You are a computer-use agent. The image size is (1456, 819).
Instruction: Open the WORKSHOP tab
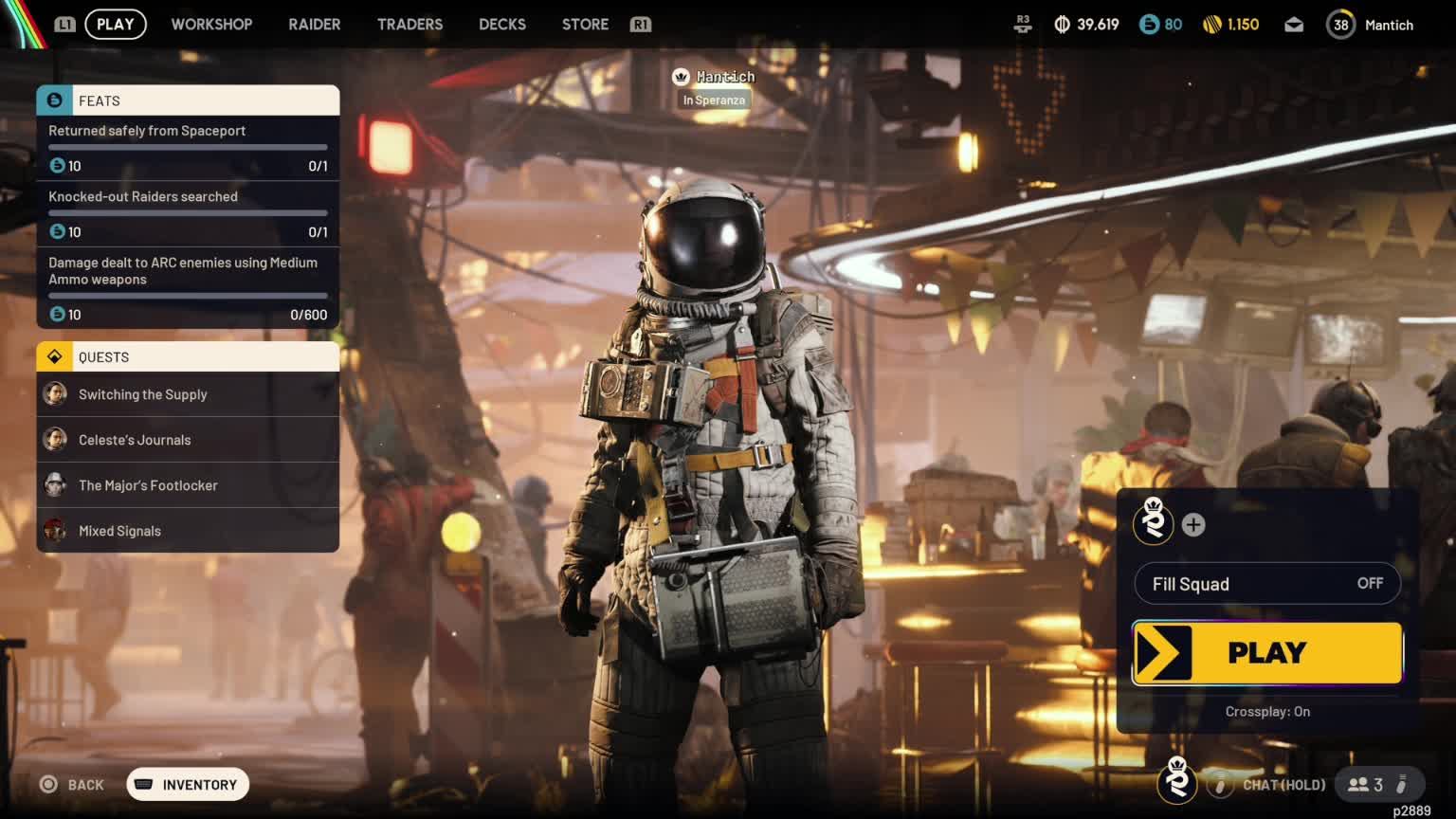(x=211, y=25)
